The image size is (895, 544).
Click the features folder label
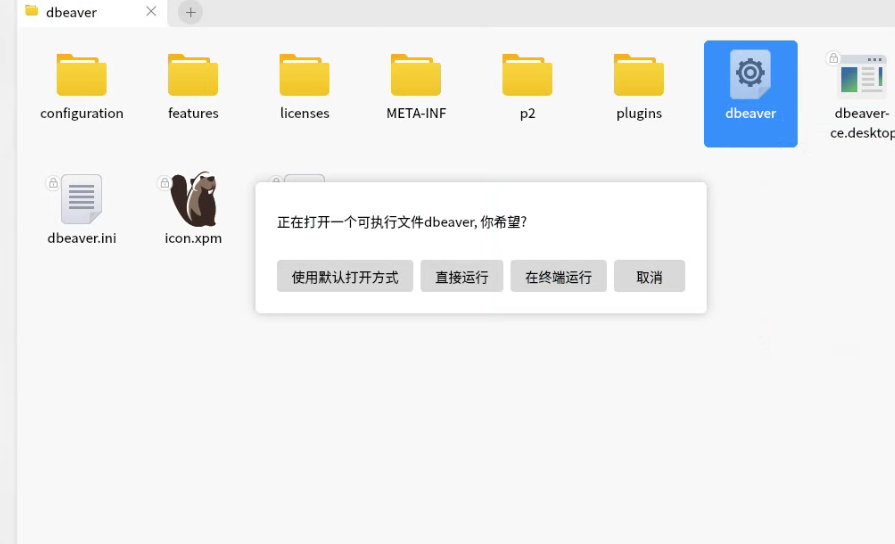(x=193, y=113)
